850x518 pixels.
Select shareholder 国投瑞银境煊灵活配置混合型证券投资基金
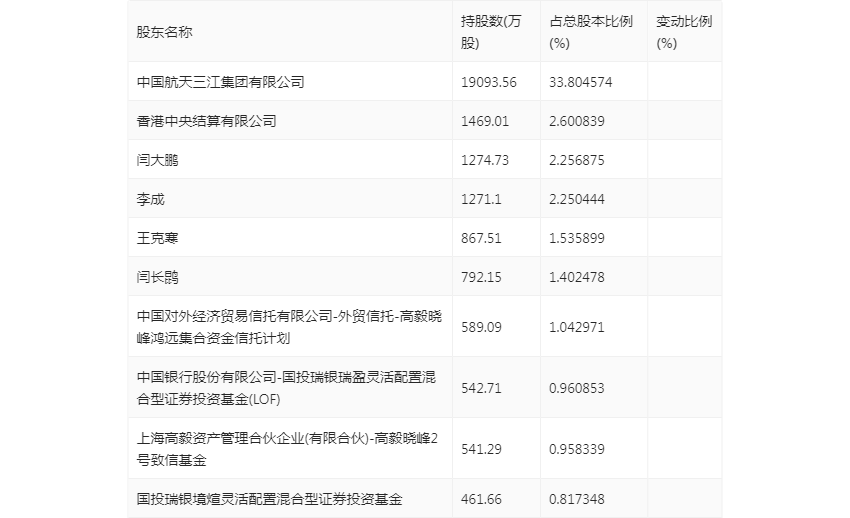point(269,498)
